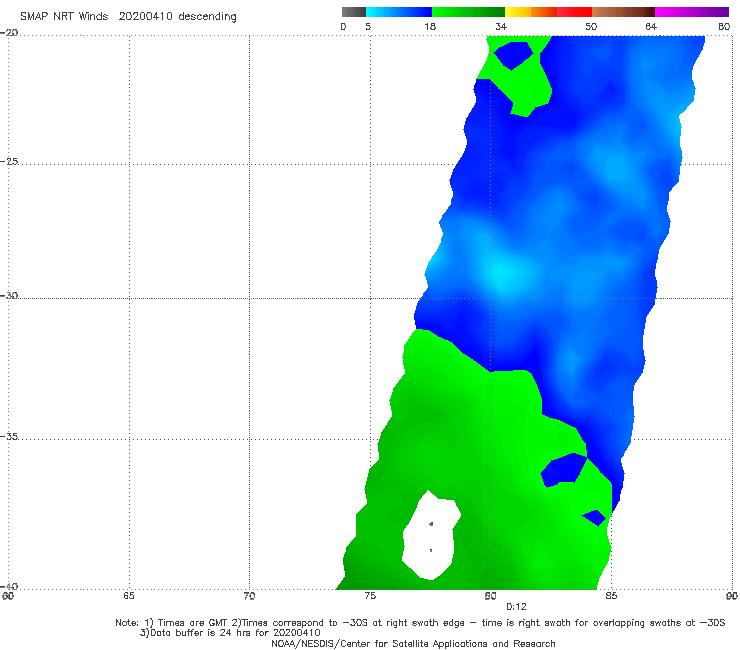This screenshot has height=650, width=740.
Task: Click the longitude axis label '85'
Action: 611,596
